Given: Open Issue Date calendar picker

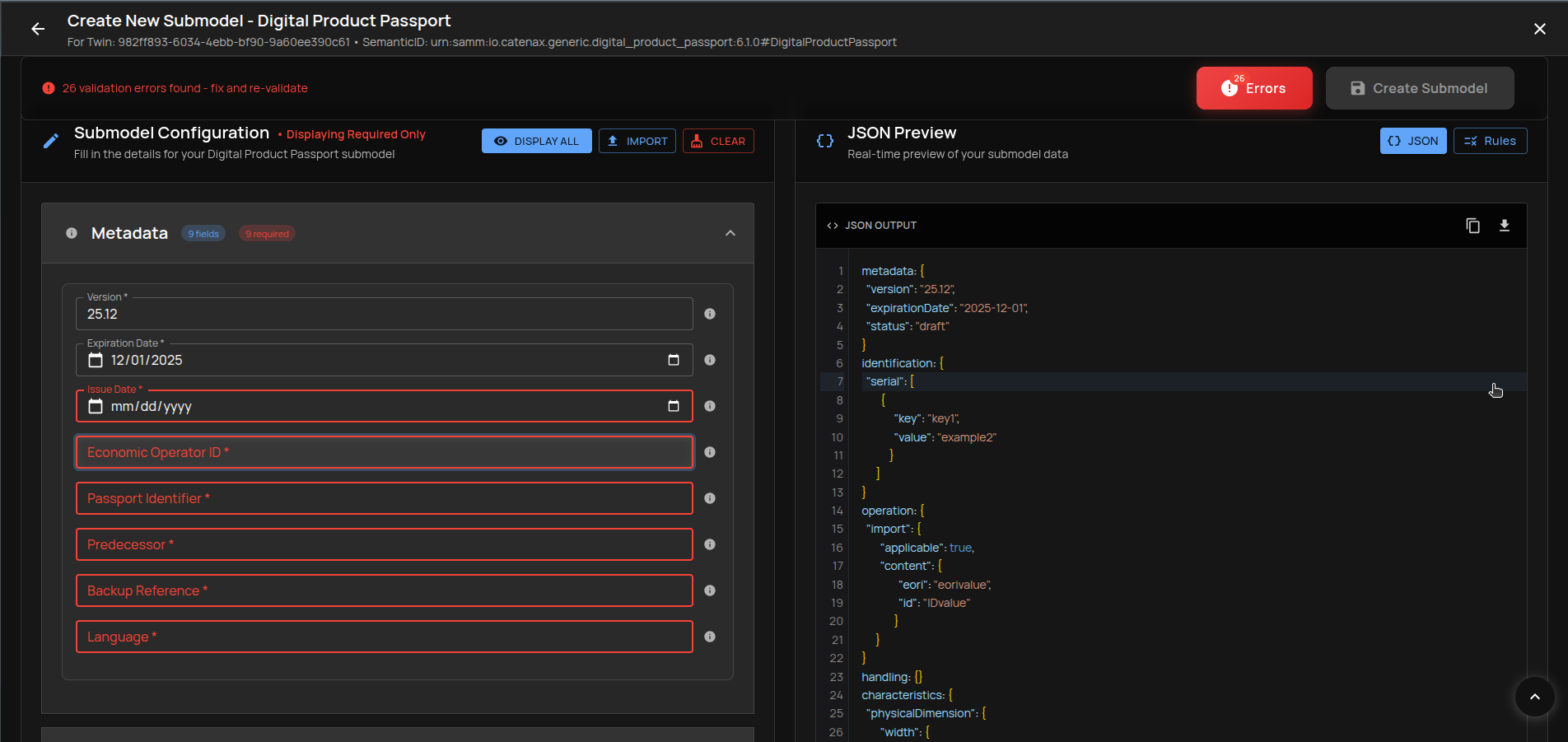Looking at the screenshot, I should (673, 406).
